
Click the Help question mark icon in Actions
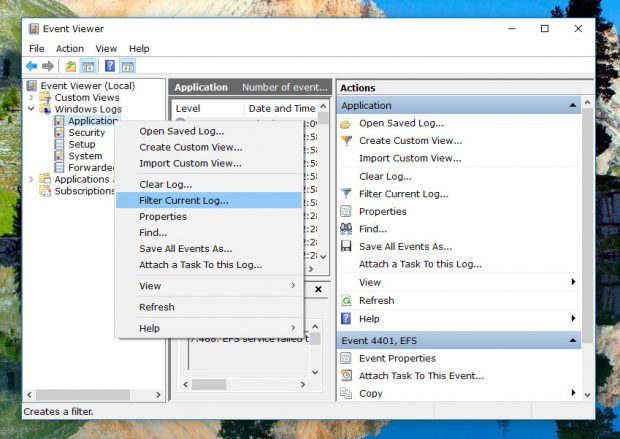pos(346,318)
